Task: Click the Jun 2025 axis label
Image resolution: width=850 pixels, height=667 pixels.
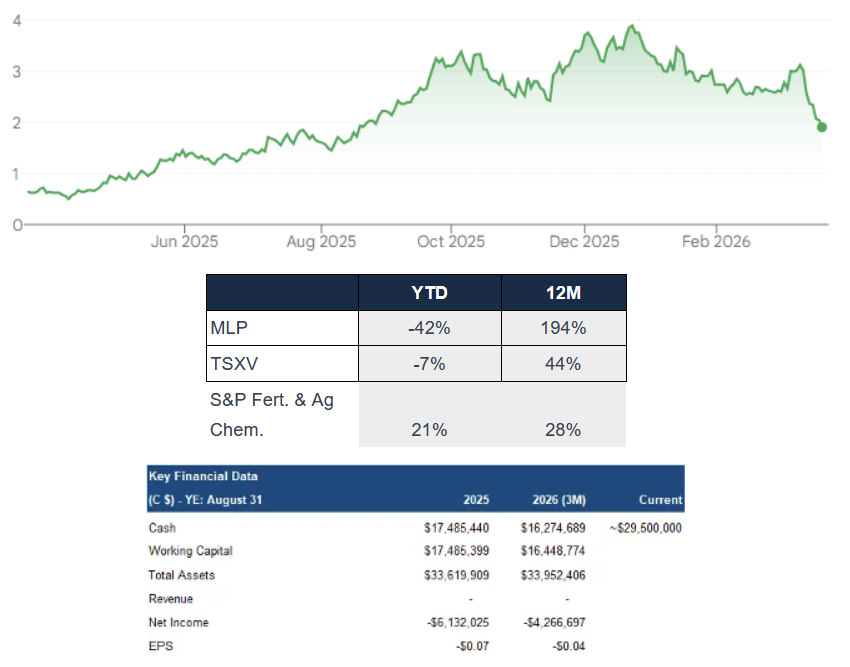Action: [x=184, y=241]
